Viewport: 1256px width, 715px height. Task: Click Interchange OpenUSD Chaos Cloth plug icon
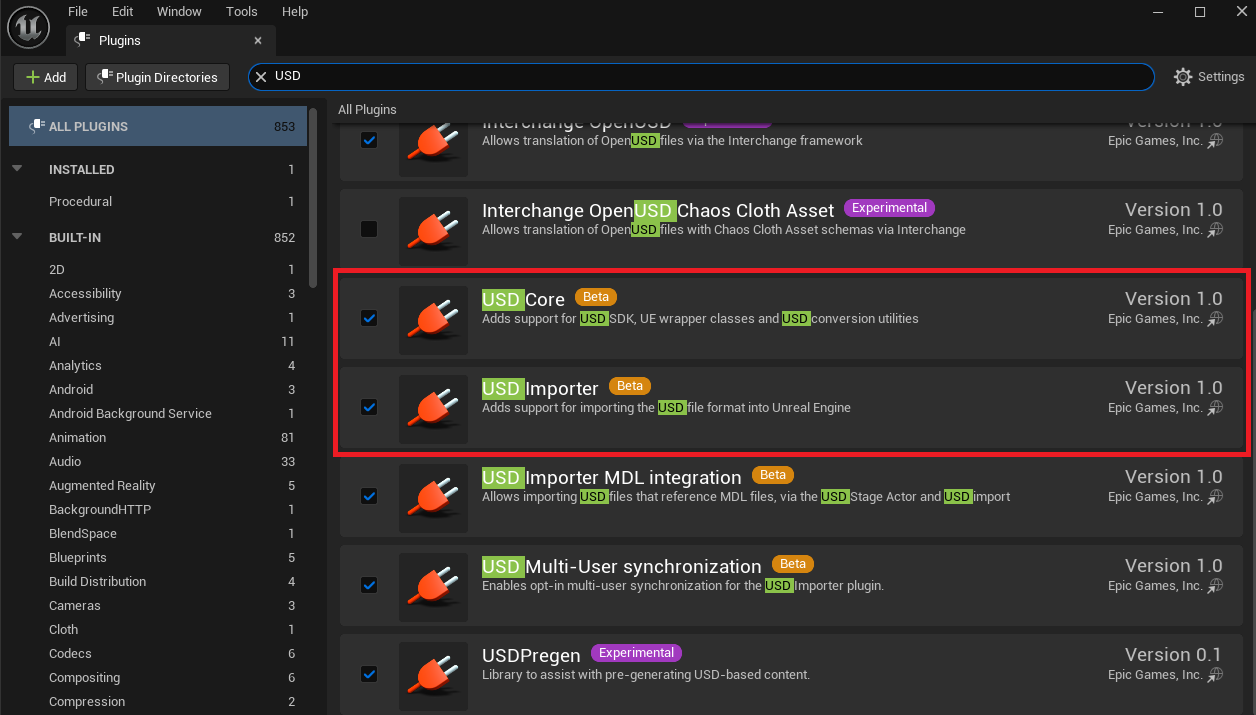(433, 230)
